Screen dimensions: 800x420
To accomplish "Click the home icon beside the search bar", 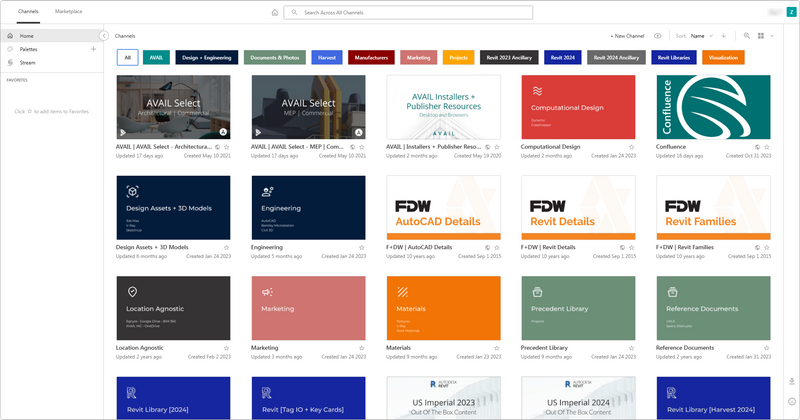I will (x=274, y=12).
